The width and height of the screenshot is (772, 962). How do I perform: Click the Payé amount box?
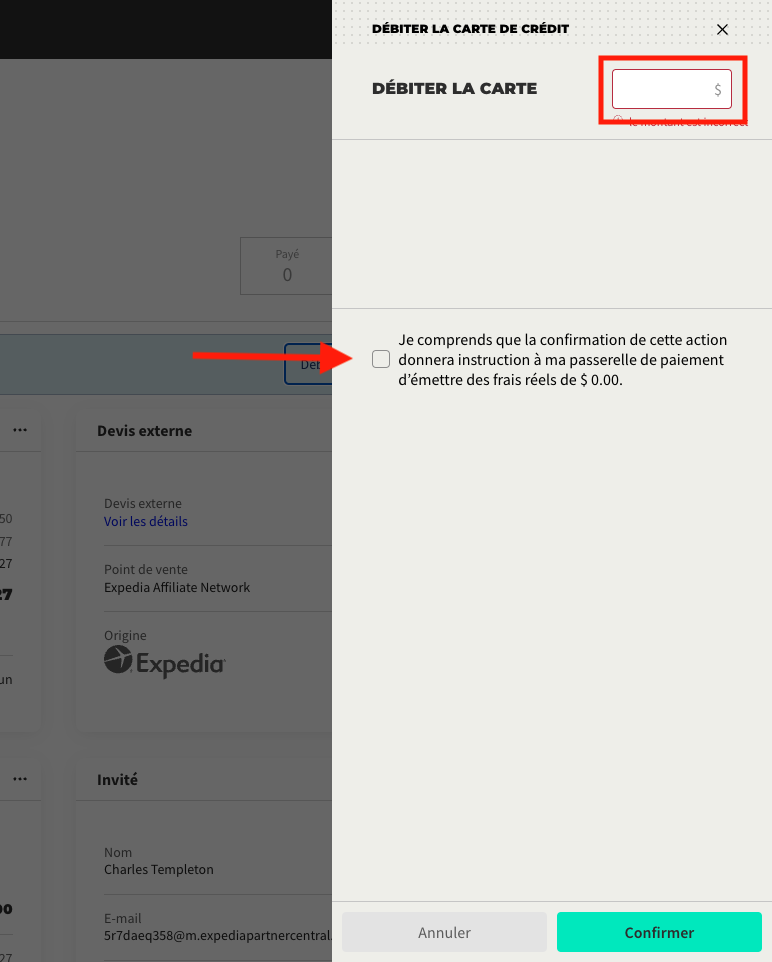tap(286, 266)
